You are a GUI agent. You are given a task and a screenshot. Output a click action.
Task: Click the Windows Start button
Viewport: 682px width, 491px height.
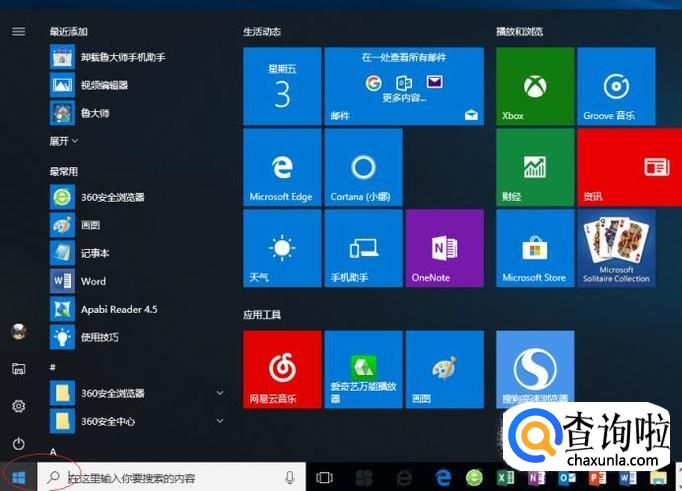click(x=18, y=478)
